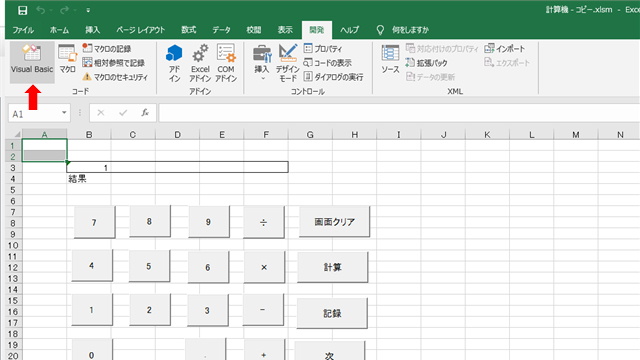Select the row 4 header
The height and width of the screenshot is (360, 640).
click(x=13, y=179)
